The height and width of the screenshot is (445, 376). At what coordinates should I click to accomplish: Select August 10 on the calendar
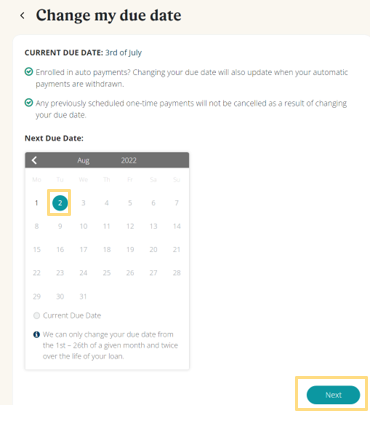(83, 226)
